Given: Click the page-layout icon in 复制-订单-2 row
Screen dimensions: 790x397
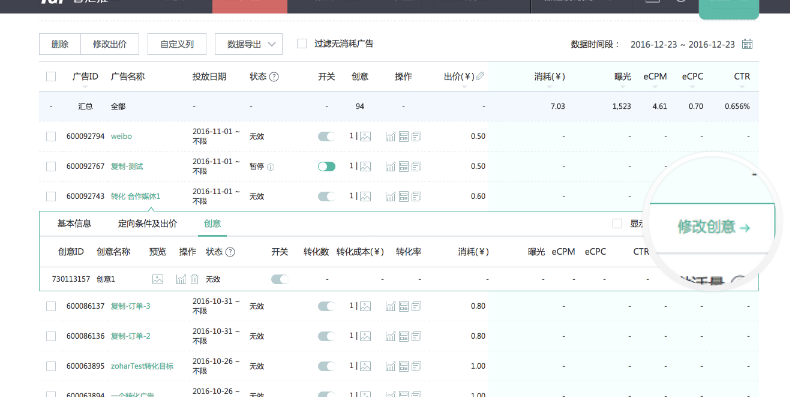Looking at the screenshot, I should [x=404, y=336].
